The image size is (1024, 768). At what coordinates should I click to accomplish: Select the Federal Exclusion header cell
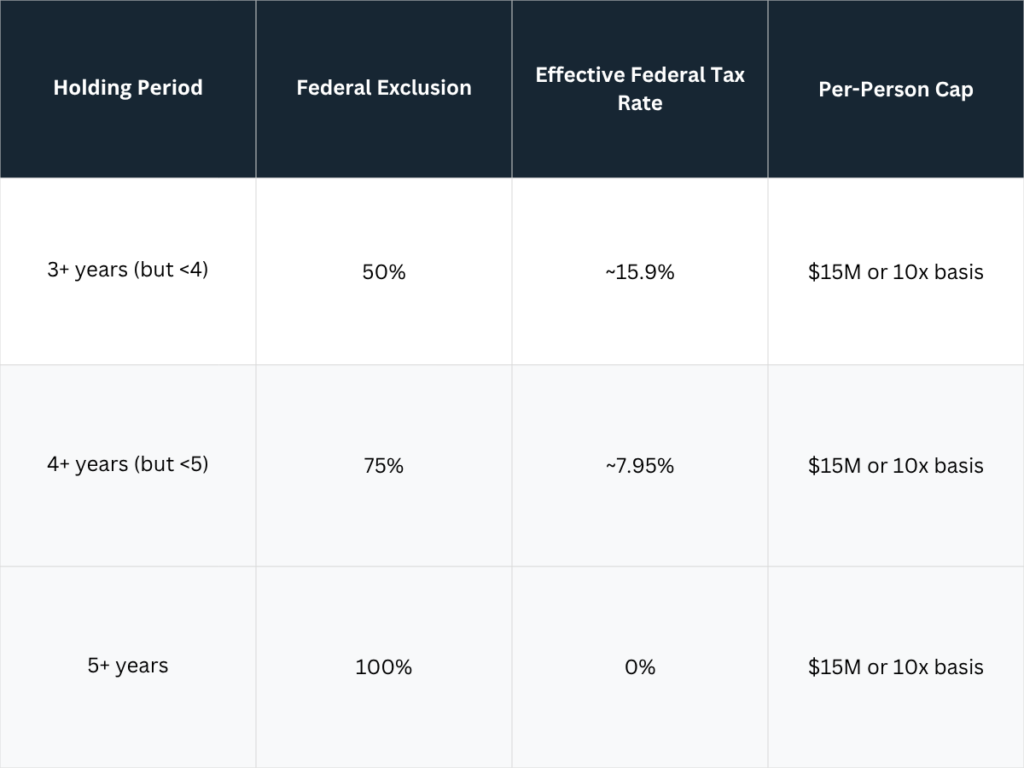pyautogui.click(x=384, y=88)
